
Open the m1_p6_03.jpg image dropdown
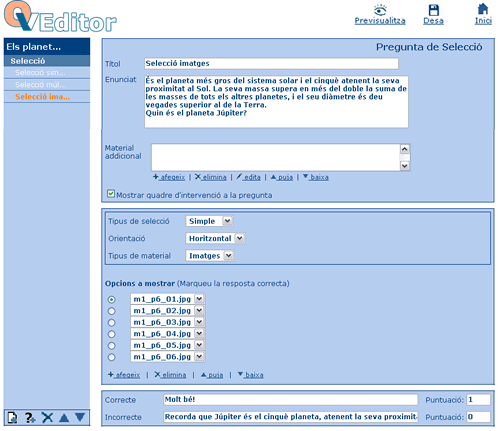(x=168, y=322)
